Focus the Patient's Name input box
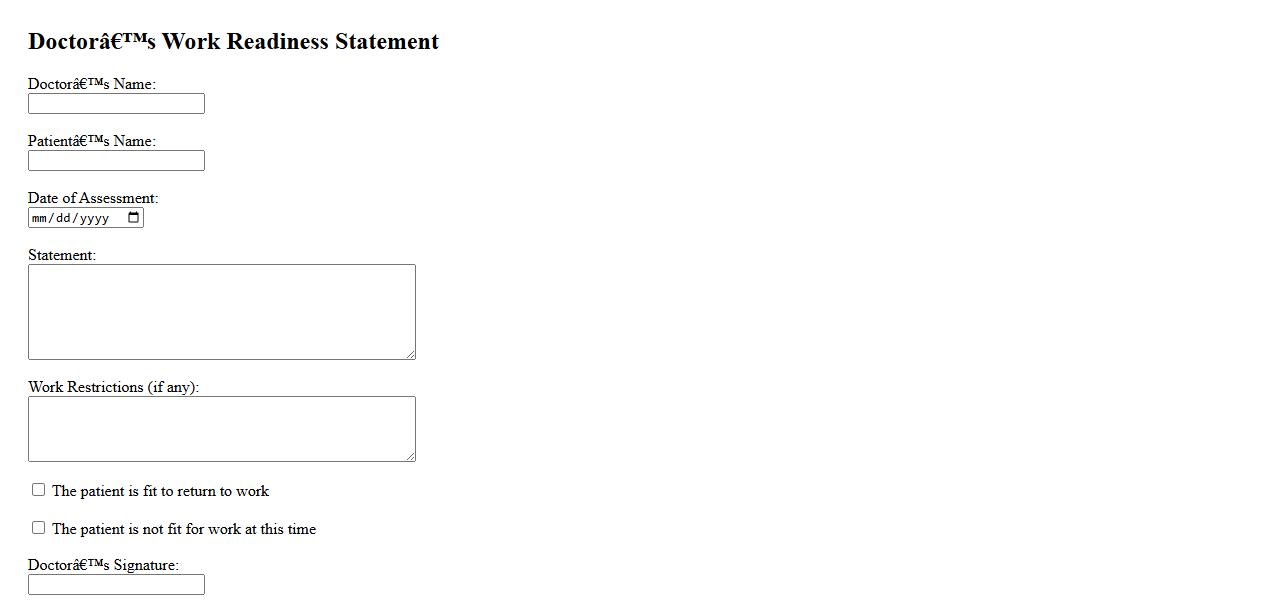The width and height of the screenshot is (1278, 601). (116, 161)
